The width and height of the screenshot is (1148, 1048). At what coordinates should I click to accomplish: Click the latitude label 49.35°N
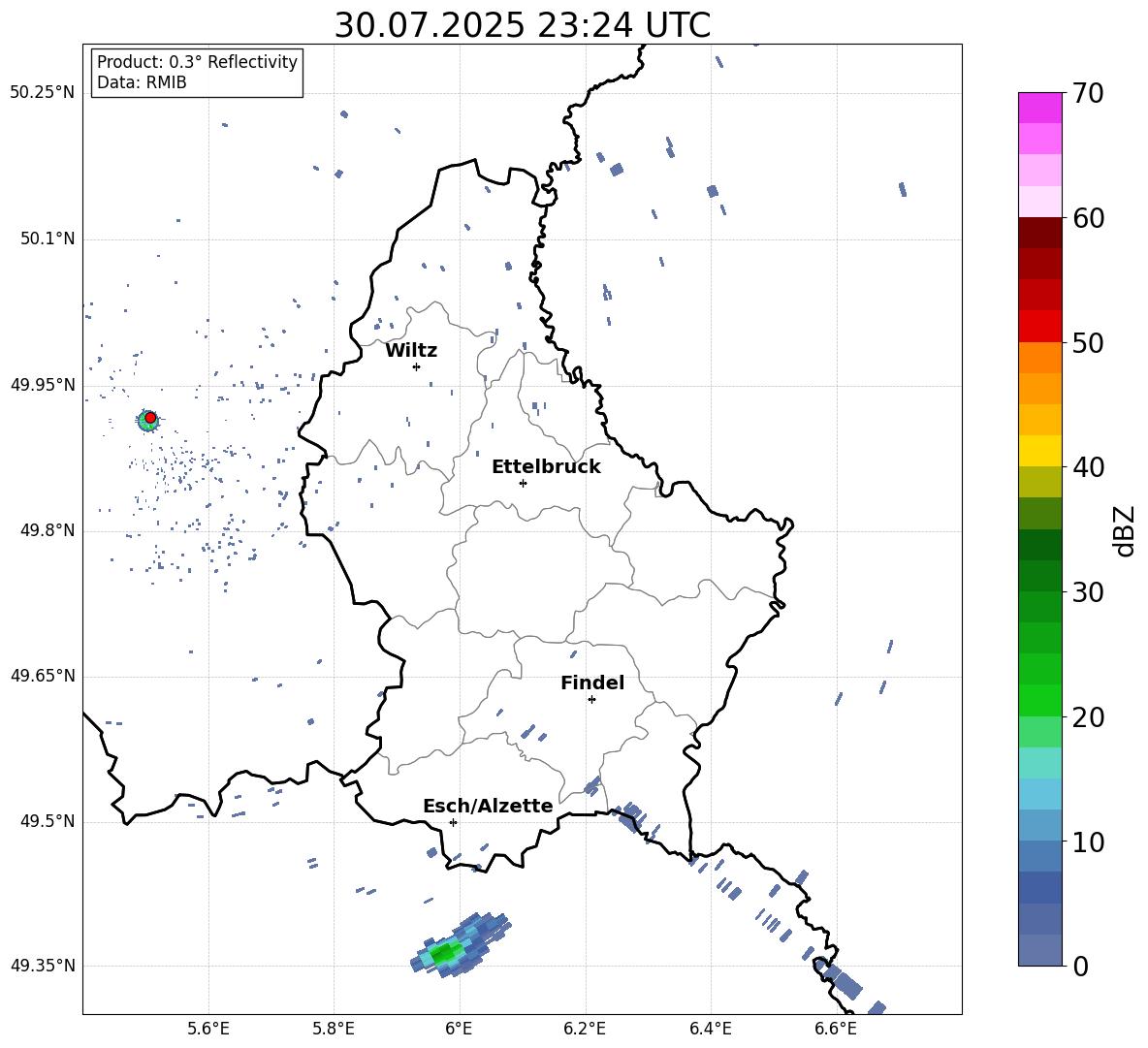click(43, 966)
